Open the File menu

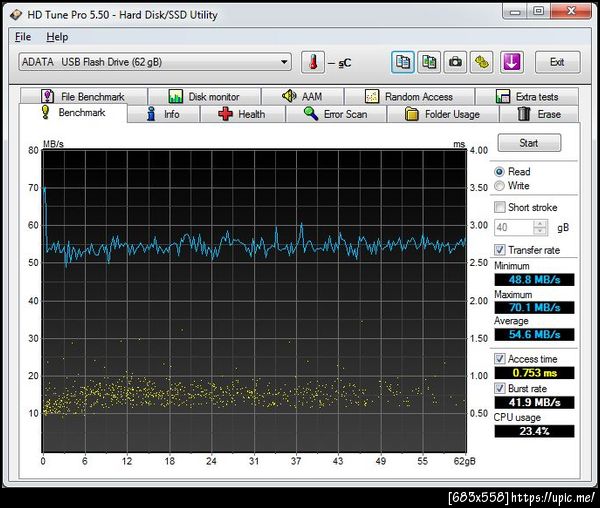(x=24, y=37)
